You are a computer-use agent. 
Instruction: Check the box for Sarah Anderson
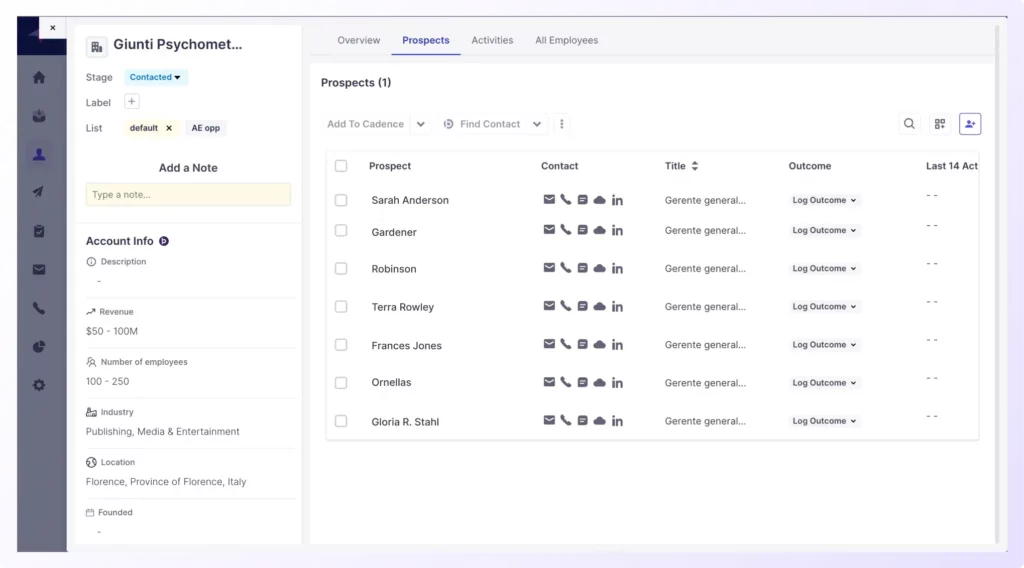pyautogui.click(x=341, y=200)
